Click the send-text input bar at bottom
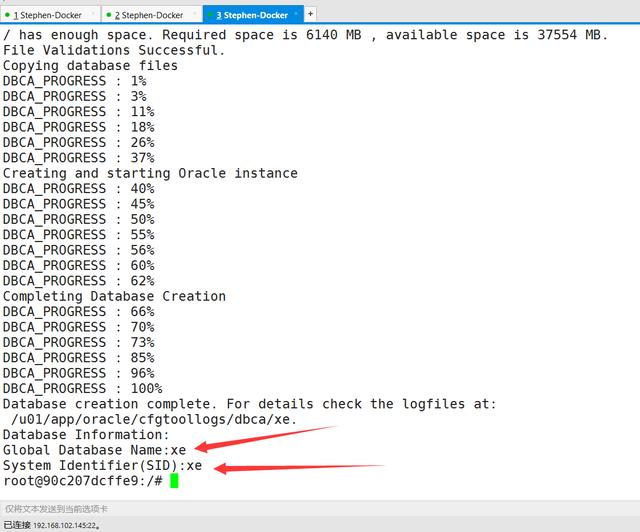Viewport: 640px width, 532px height. coord(320,509)
